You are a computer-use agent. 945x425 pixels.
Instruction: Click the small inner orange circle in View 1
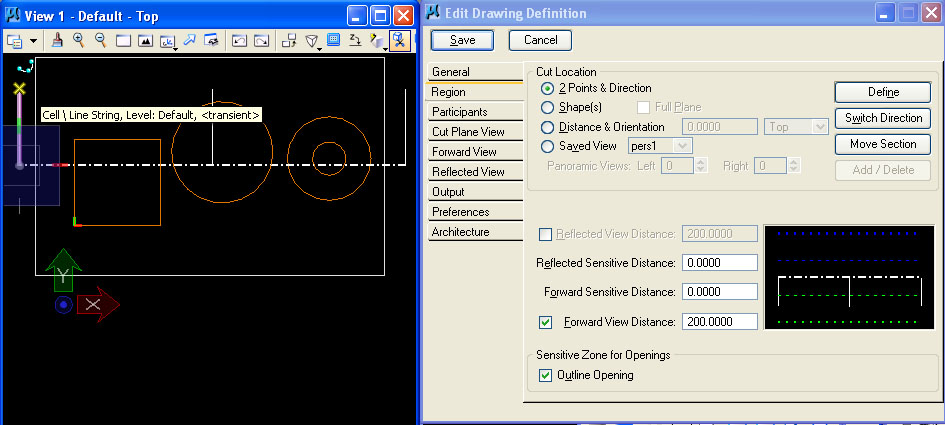[329, 159]
